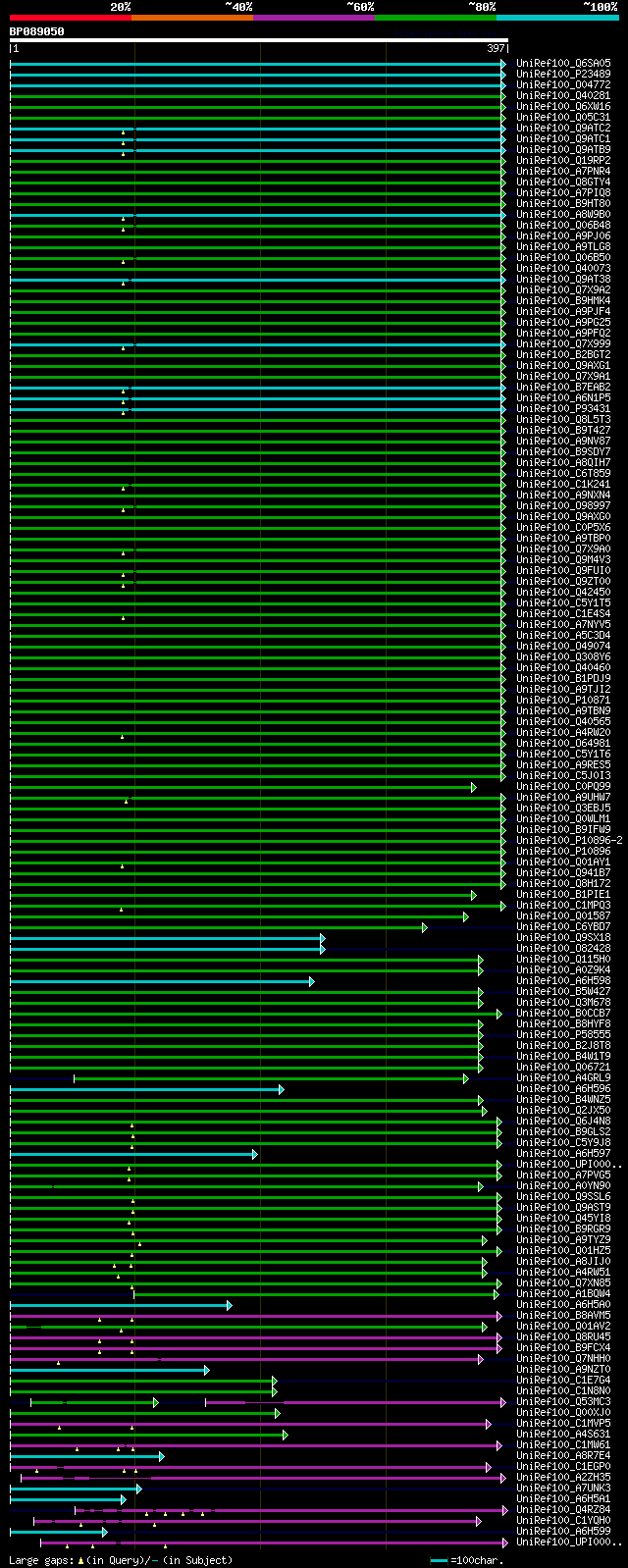Select hit label UniRef100_Q9SX18
This screenshot has height=1568, width=628.
coord(563,937)
